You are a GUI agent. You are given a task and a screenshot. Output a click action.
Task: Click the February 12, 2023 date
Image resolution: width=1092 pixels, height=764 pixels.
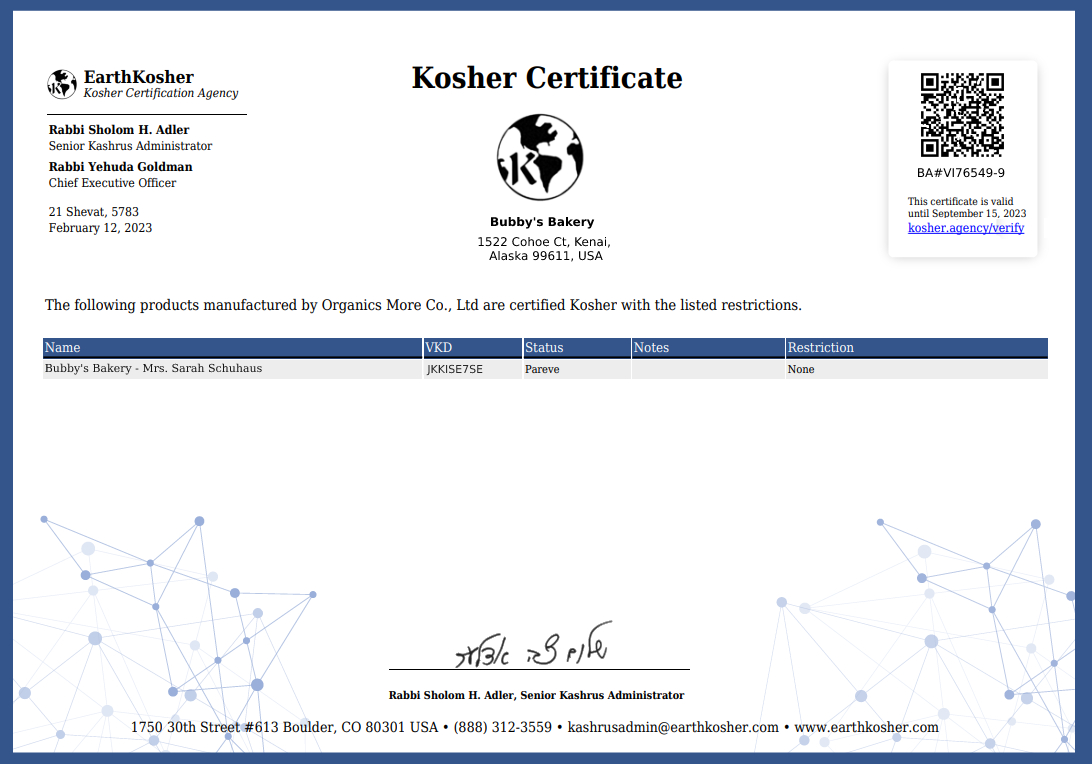tap(100, 227)
